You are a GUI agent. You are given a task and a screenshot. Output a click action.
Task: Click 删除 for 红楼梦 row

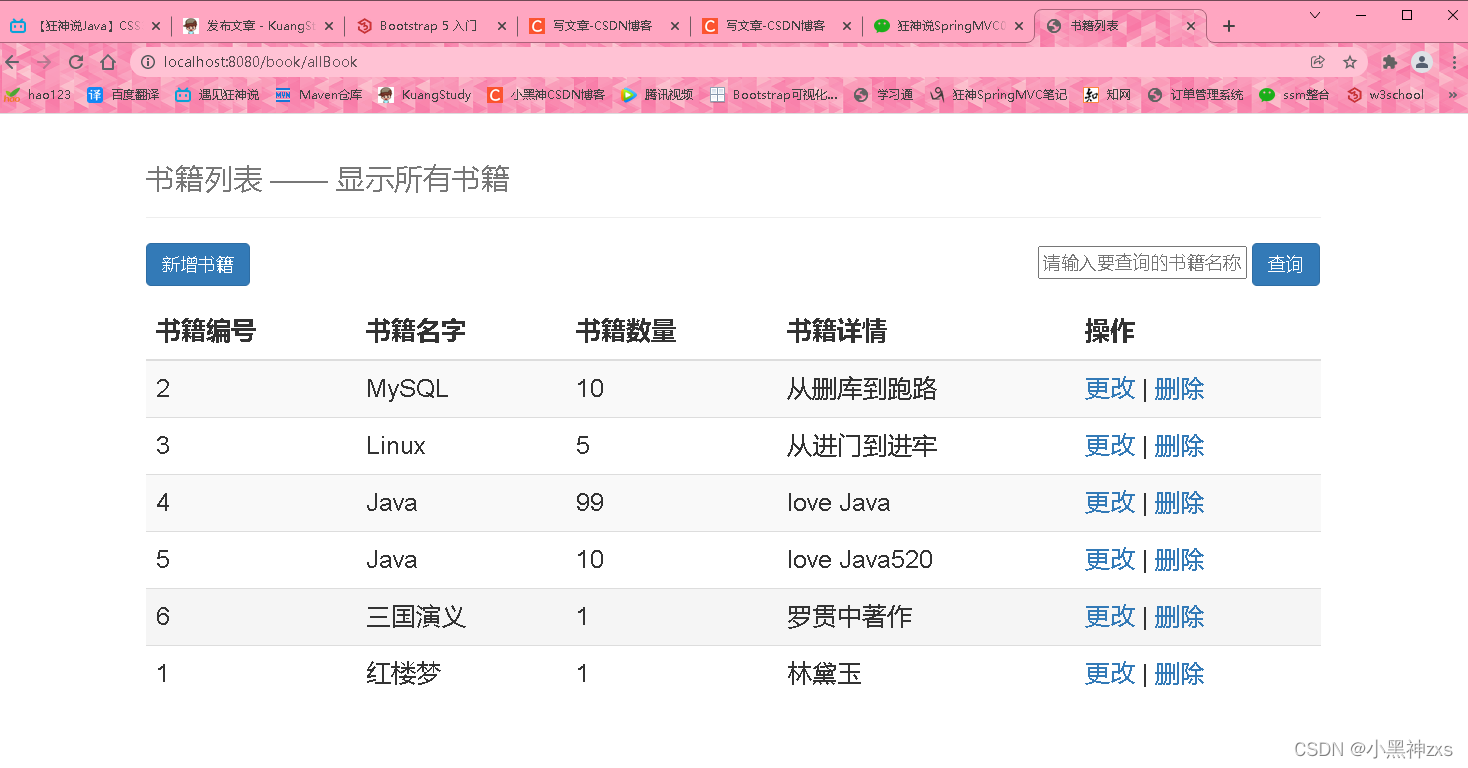coord(1179,674)
